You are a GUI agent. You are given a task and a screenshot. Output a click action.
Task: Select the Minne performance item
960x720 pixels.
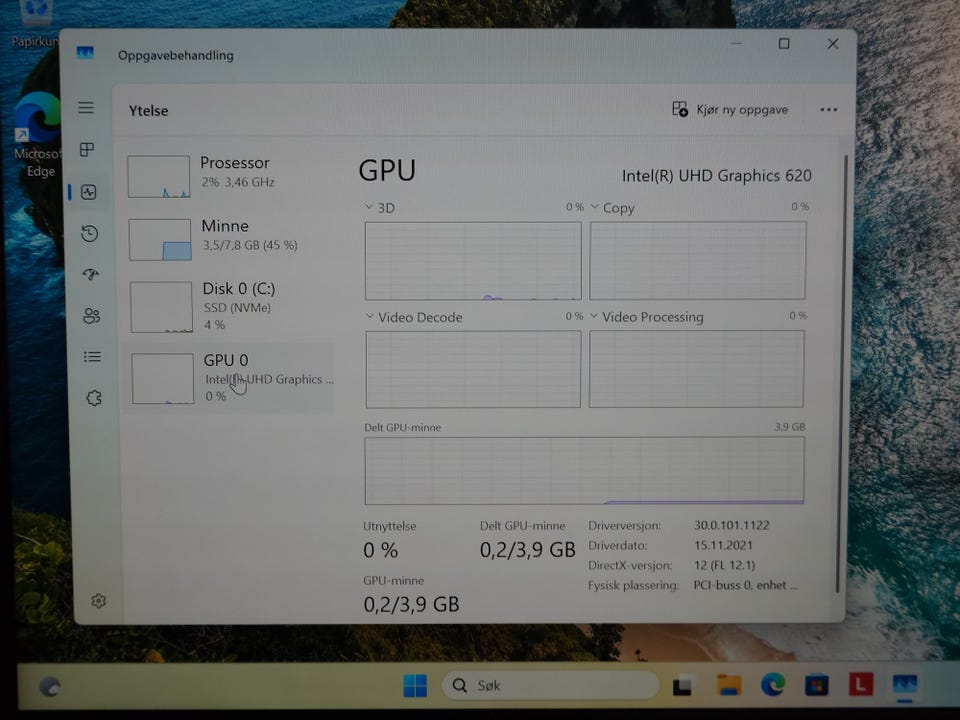pos(230,239)
